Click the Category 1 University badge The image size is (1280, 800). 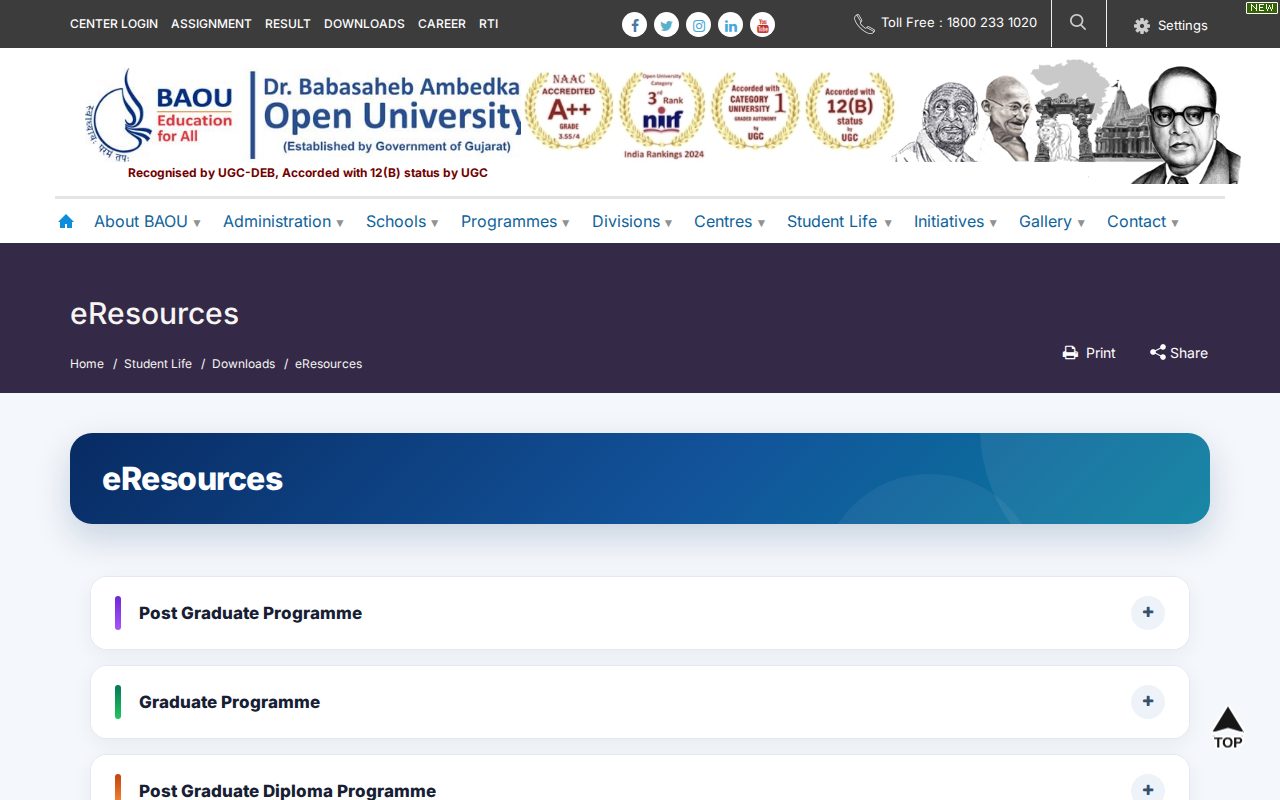(x=756, y=111)
